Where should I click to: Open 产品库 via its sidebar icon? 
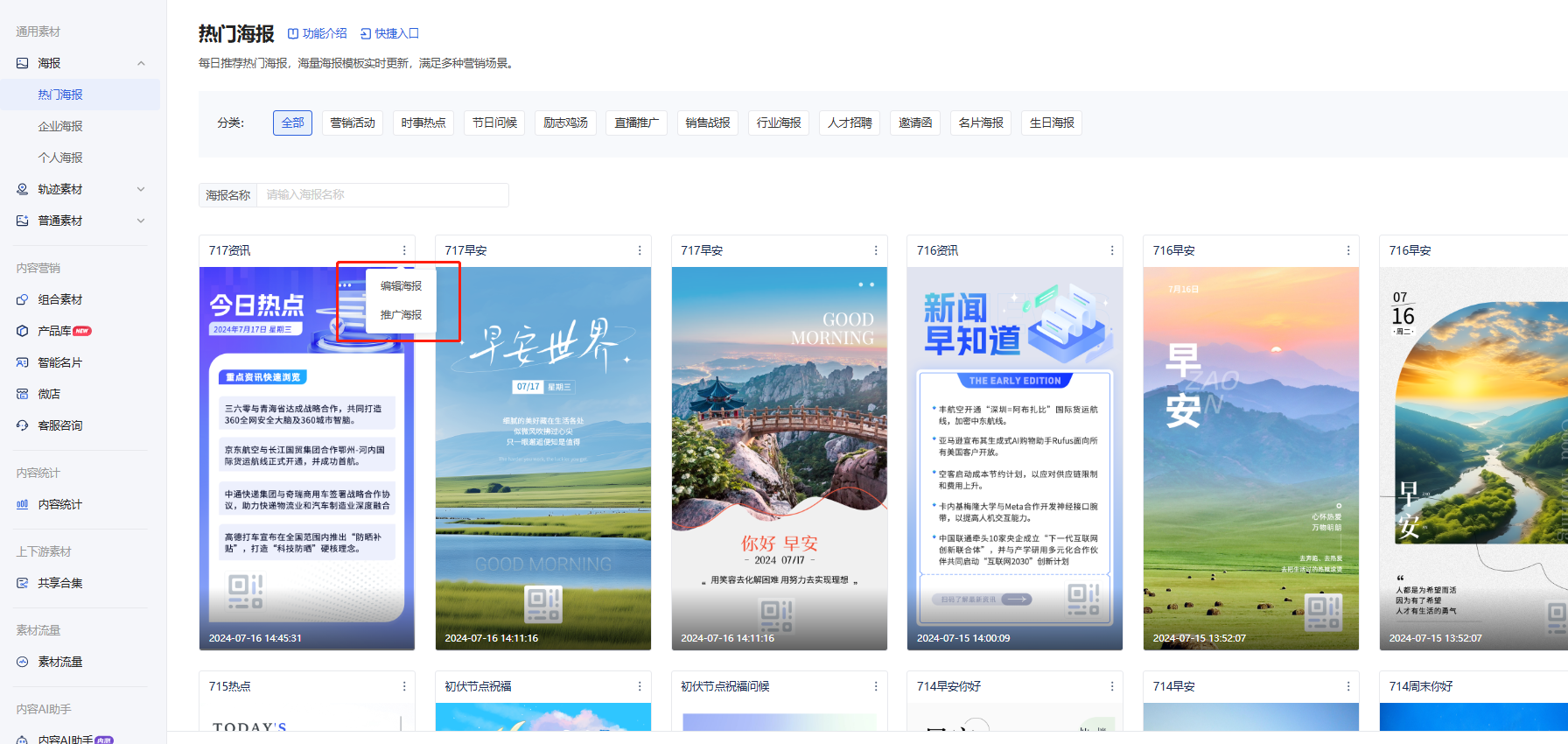[x=23, y=331]
